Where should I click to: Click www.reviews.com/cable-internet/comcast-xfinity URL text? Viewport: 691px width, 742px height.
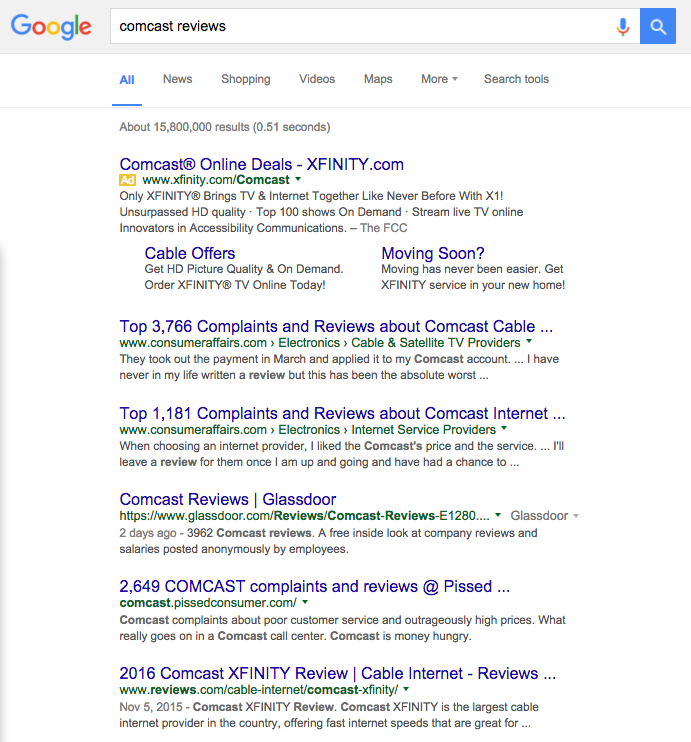(x=259, y=690)
